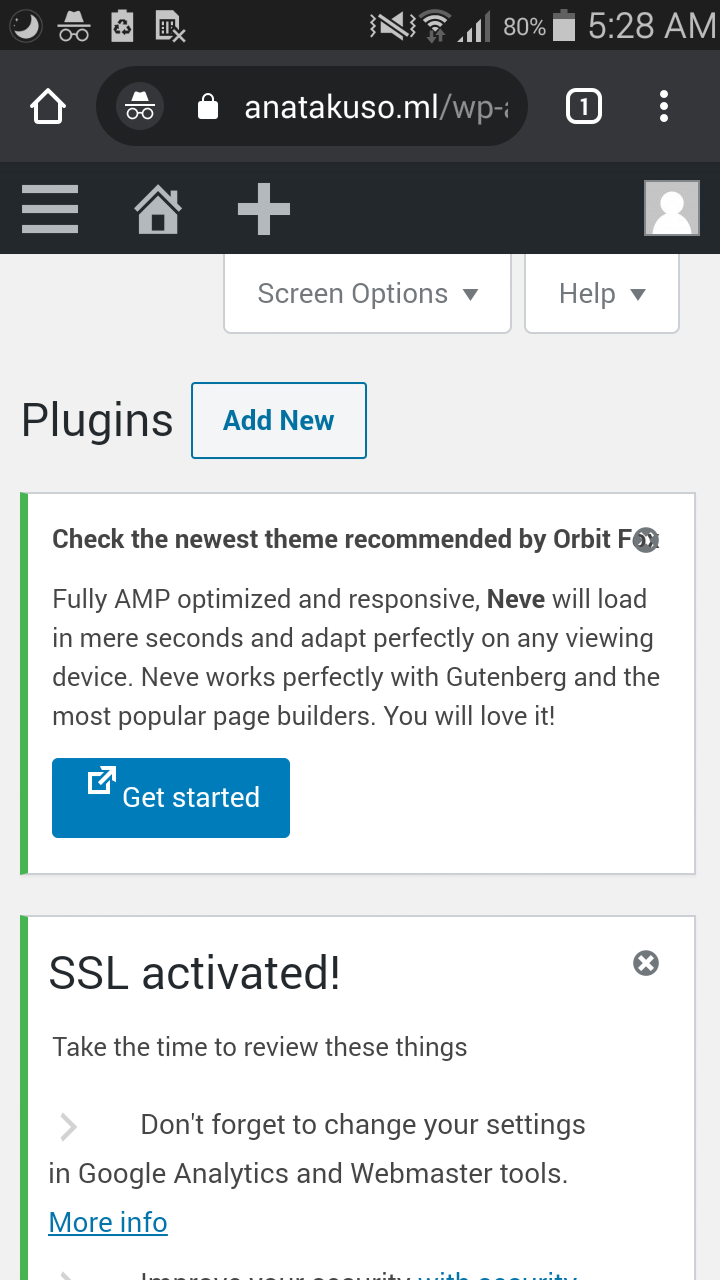Open the browser tab switcher
The image size is (720, 1280).
(x=584, y=107)
